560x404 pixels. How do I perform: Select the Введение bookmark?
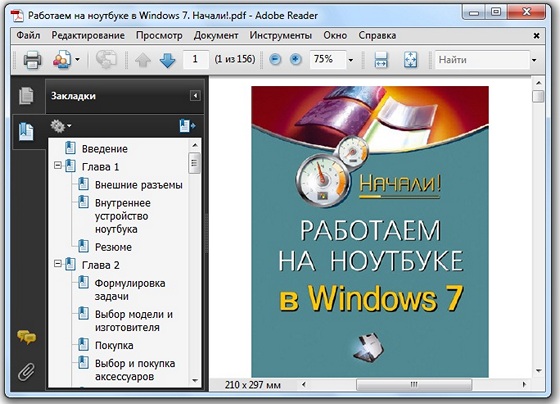coord(105,149)
